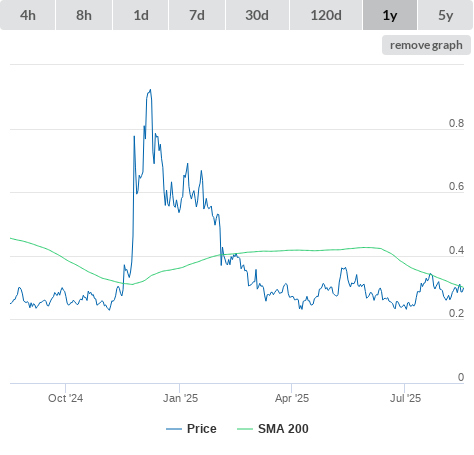Viewport: 474px width, 455px height.
Task: Toggle the SMA 200 legend label
Action: point(283,429)
